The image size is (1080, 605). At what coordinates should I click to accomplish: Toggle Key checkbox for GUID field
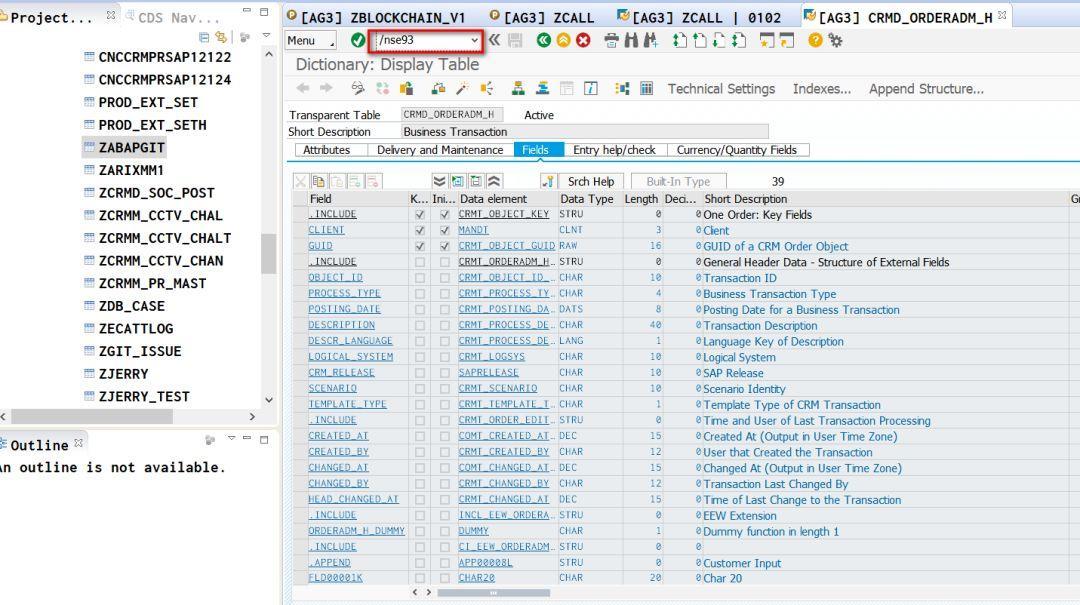tap(419, 246)
